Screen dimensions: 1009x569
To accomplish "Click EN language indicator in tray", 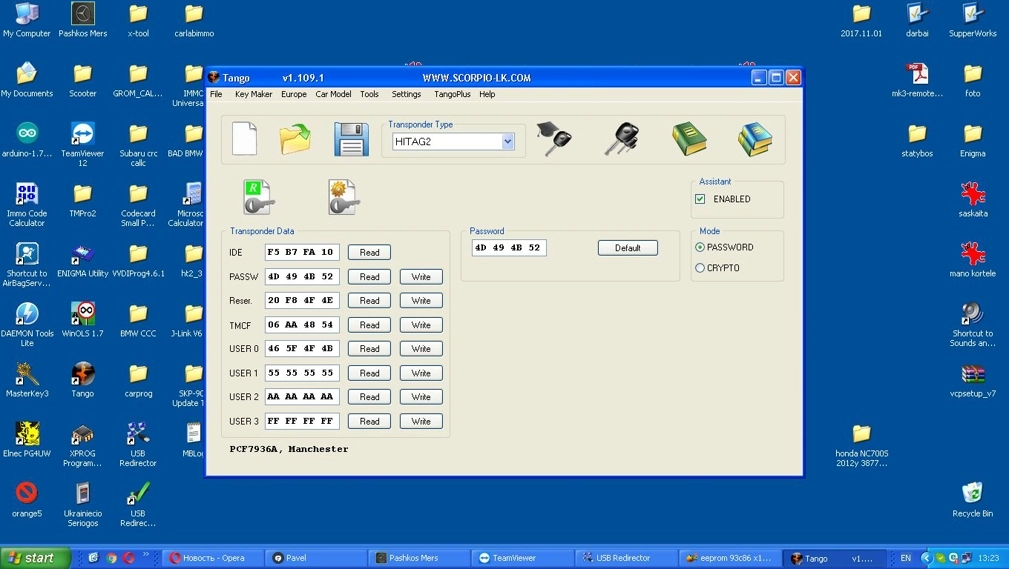I will (905, 558).
